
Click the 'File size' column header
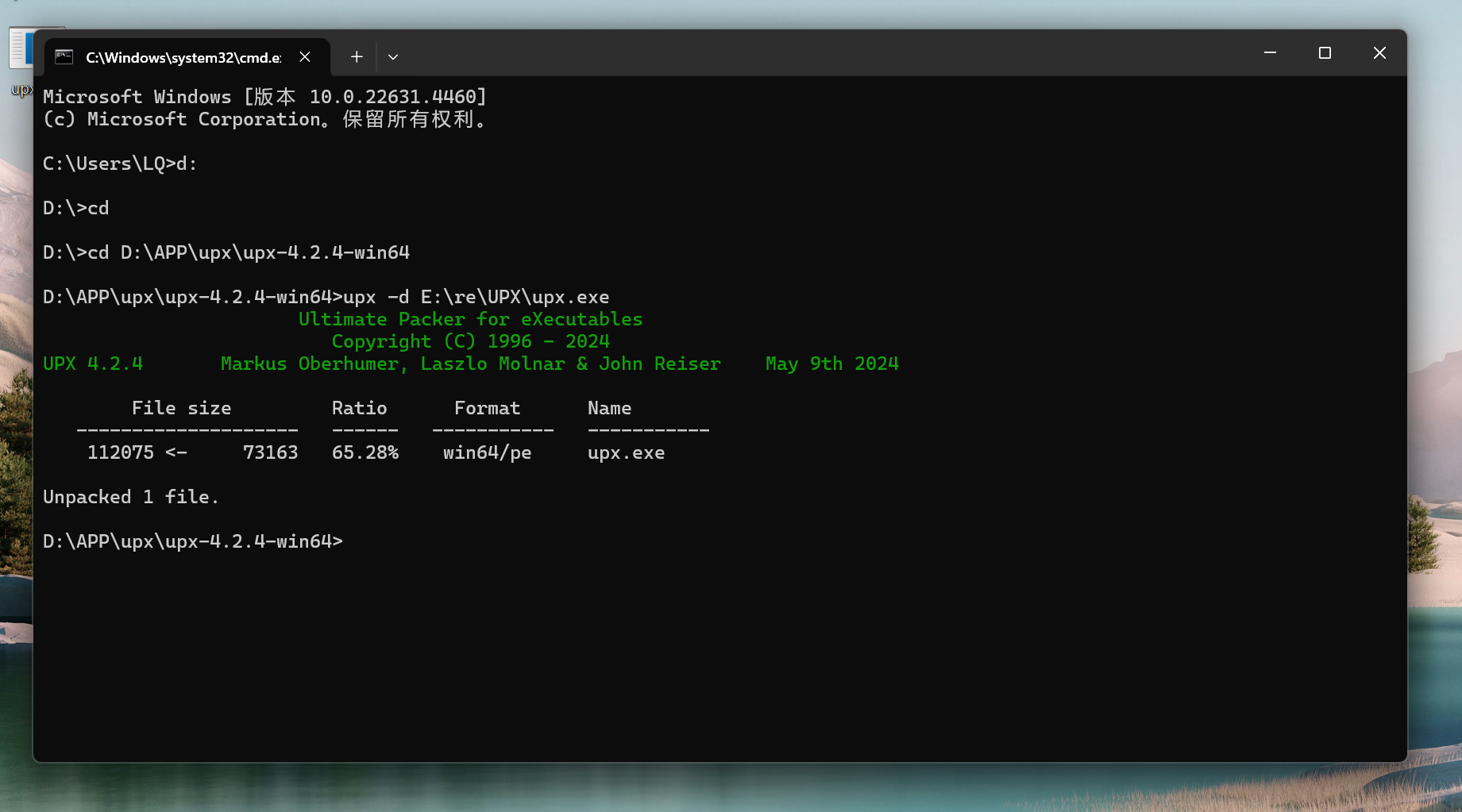point(182,408)
